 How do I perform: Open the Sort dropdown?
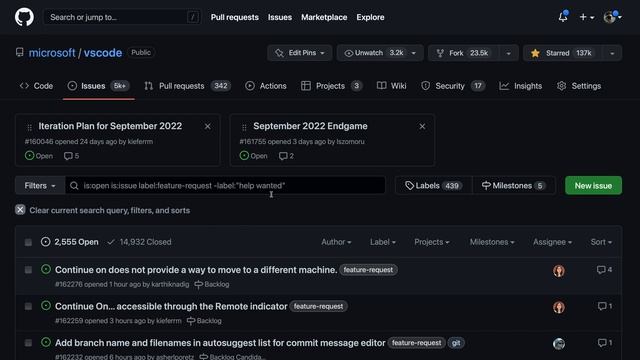click(x=601, y=242)
